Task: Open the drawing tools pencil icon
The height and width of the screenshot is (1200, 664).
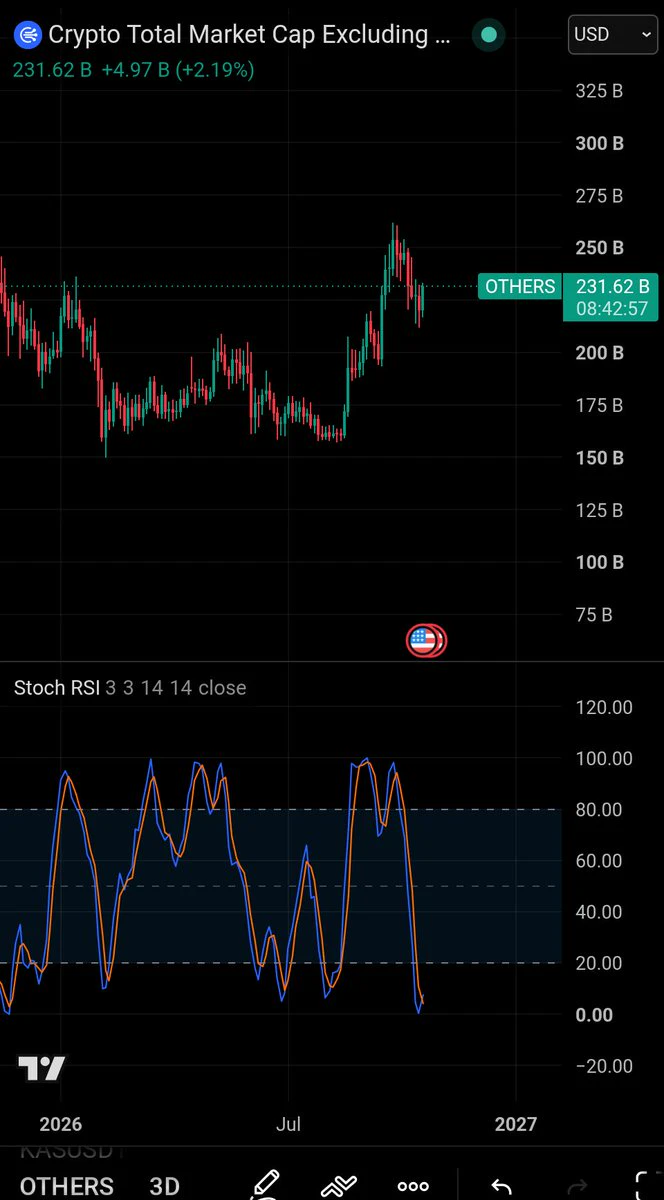Action: tap(266, 1185)
